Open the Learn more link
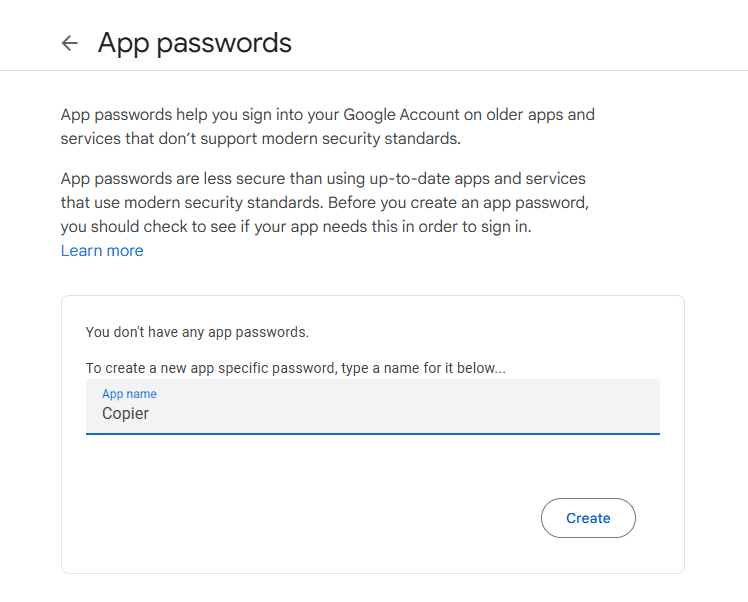The image size is (748, 602). click(x=102, y=251)
